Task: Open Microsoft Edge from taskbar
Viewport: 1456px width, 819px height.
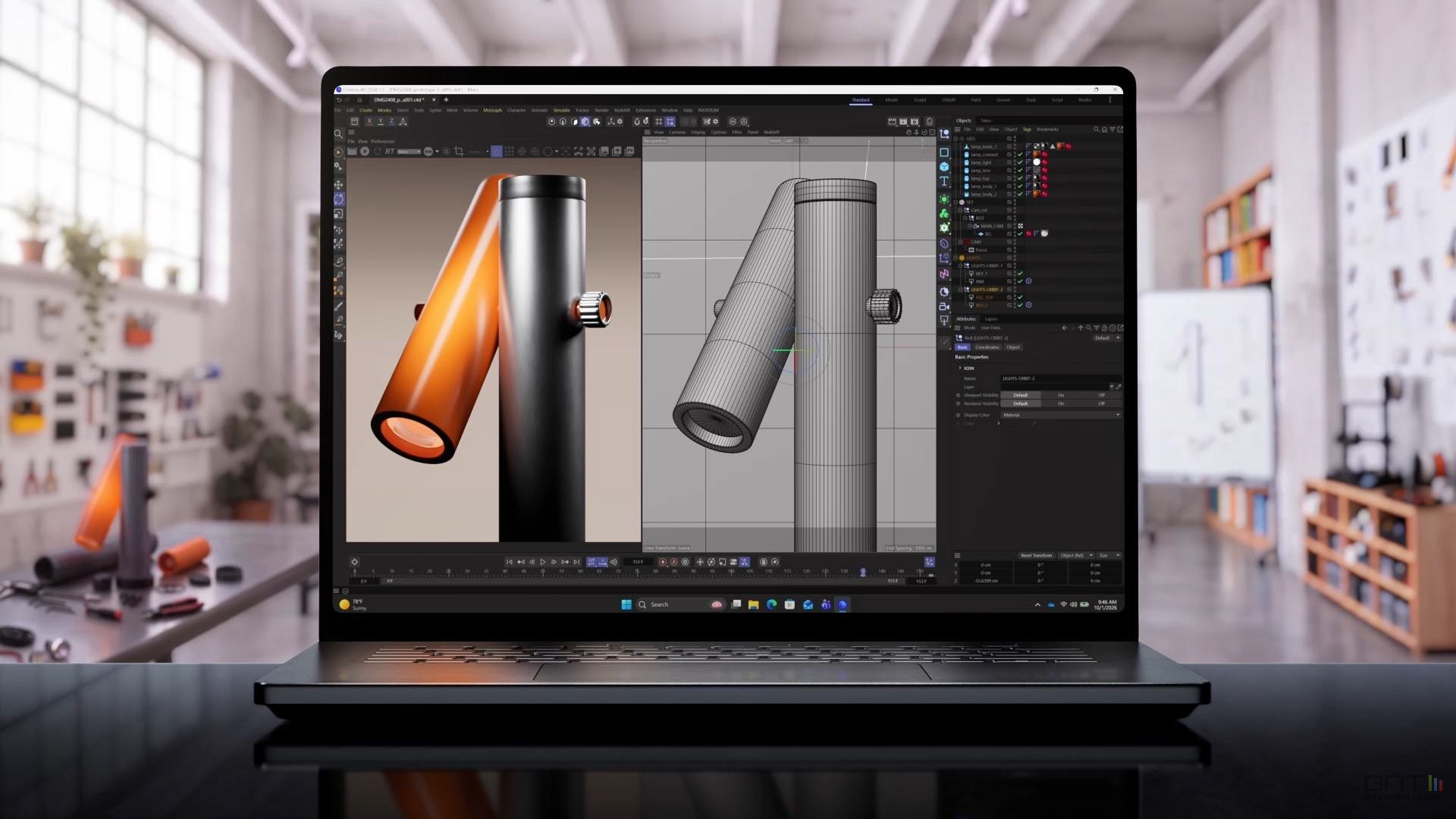Action: click(x=771, y=604)
